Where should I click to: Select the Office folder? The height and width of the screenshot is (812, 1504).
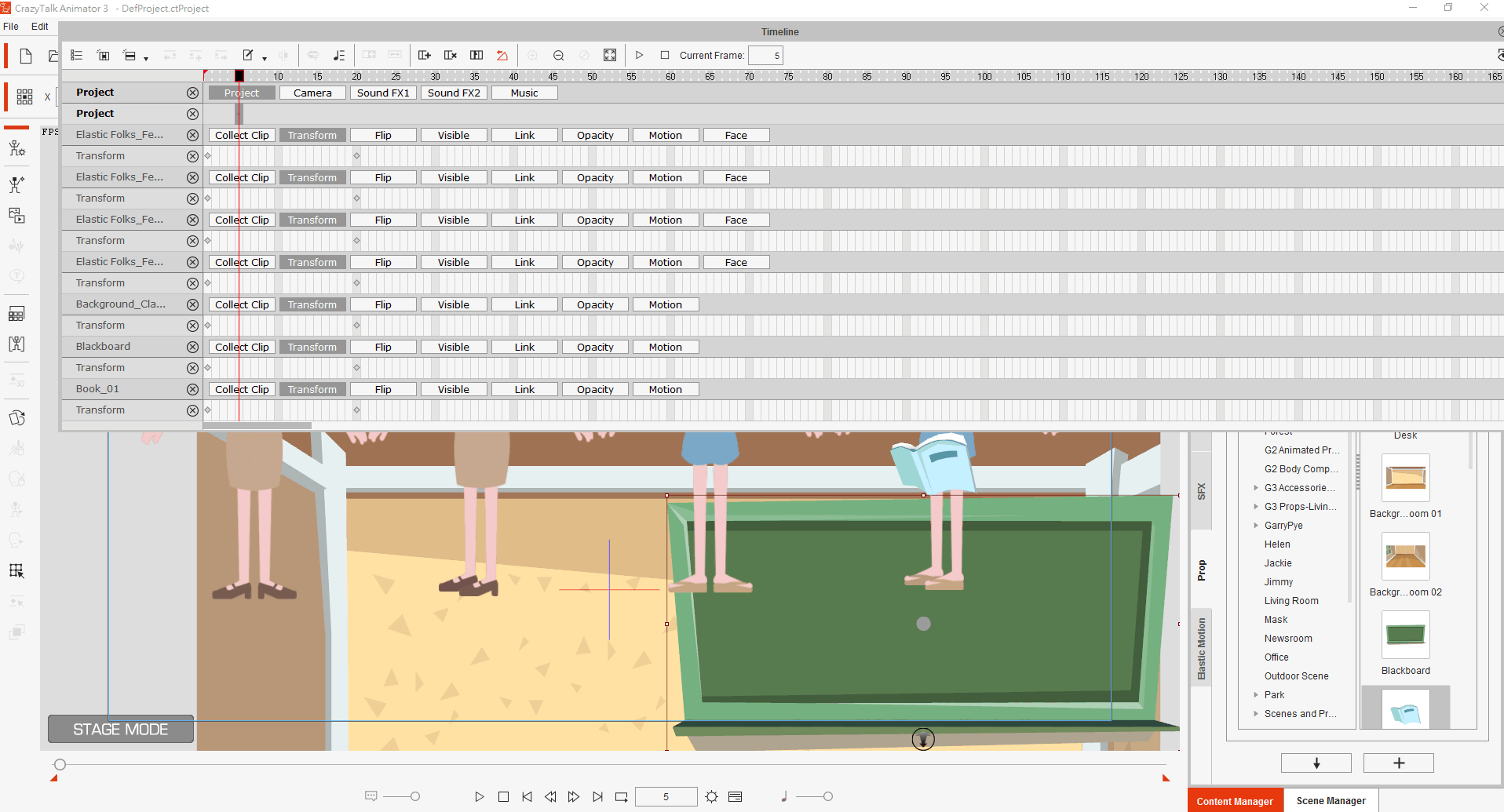[x=1276, y=657]
